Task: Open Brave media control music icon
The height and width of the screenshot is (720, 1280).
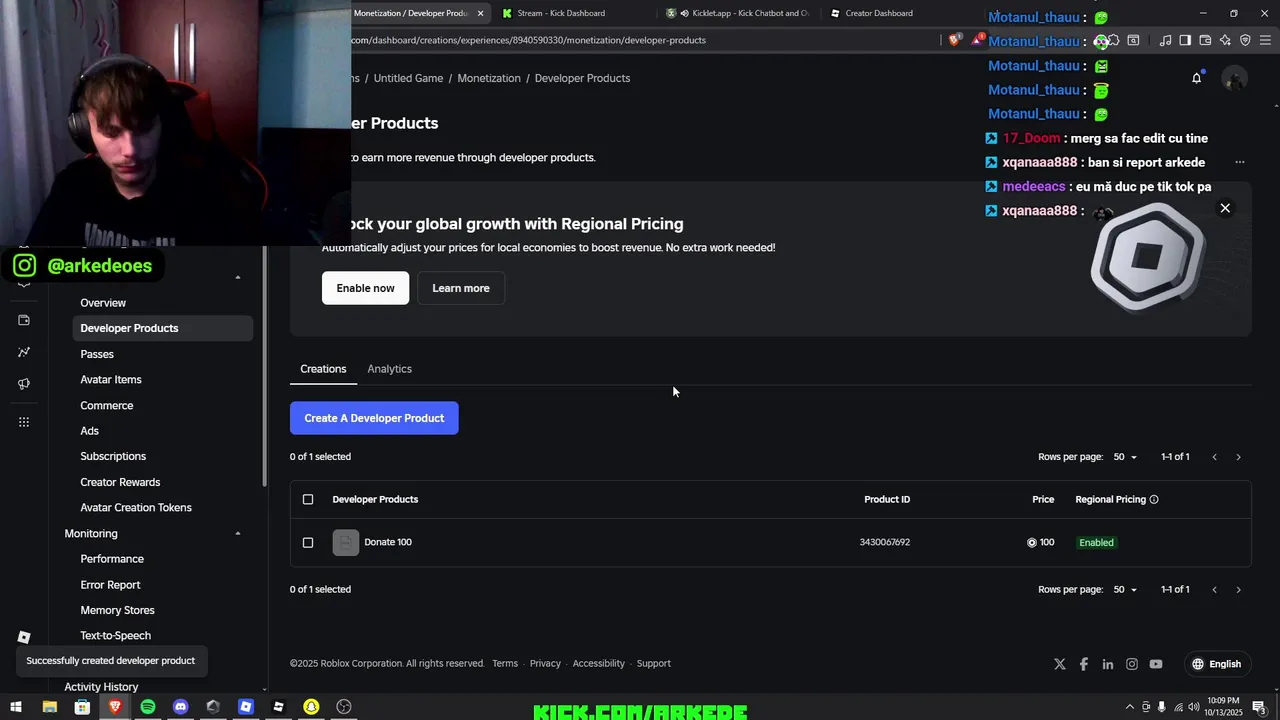Action: tap(1165, 40)
